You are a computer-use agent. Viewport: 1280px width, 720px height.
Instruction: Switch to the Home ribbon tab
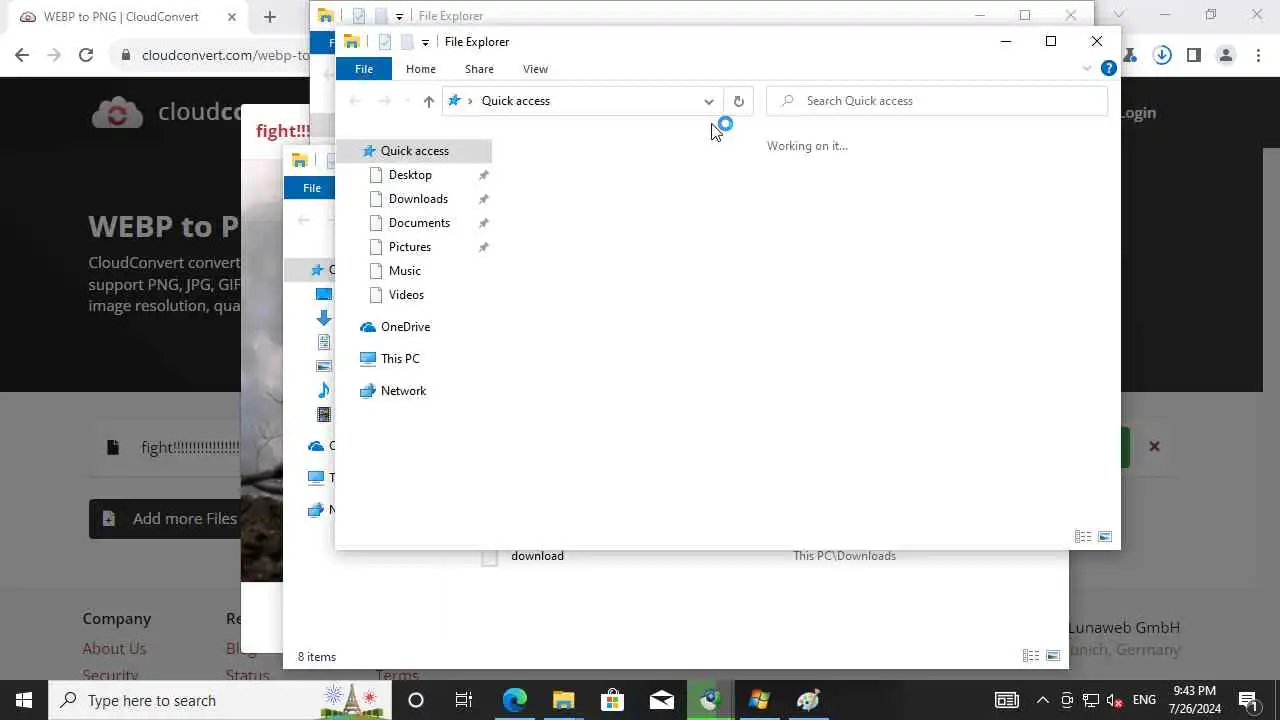[421, 69]
